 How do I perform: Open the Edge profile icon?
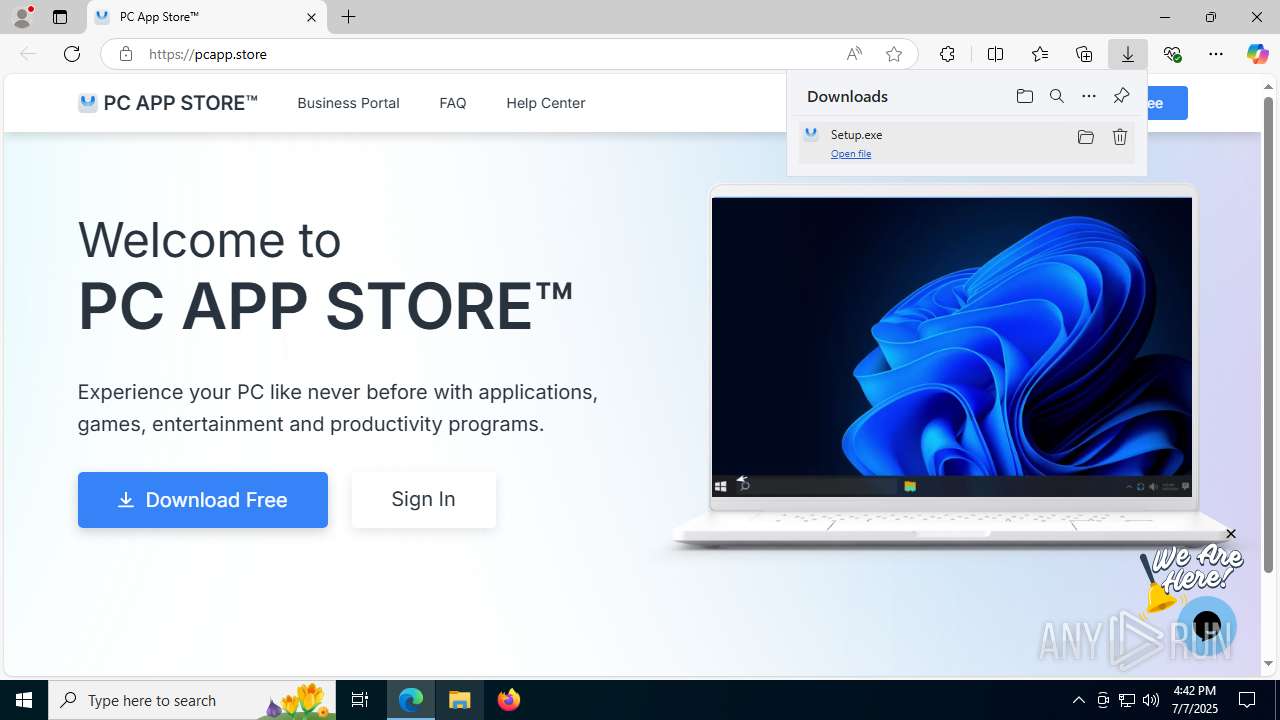[22, 17]
